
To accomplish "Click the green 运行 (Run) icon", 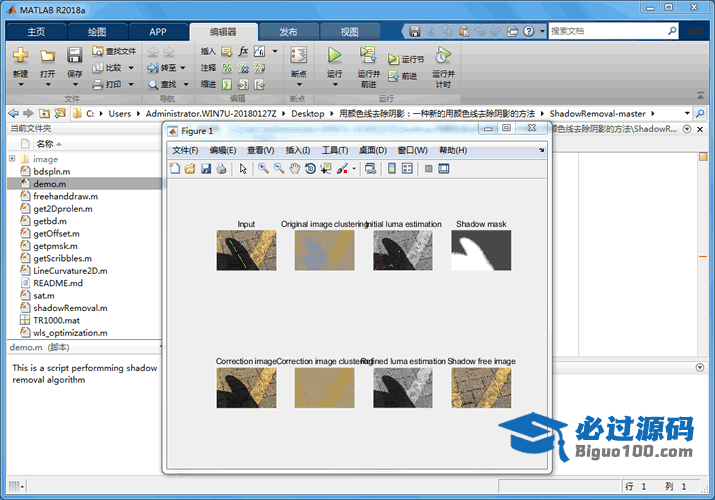I will point(334,55).
